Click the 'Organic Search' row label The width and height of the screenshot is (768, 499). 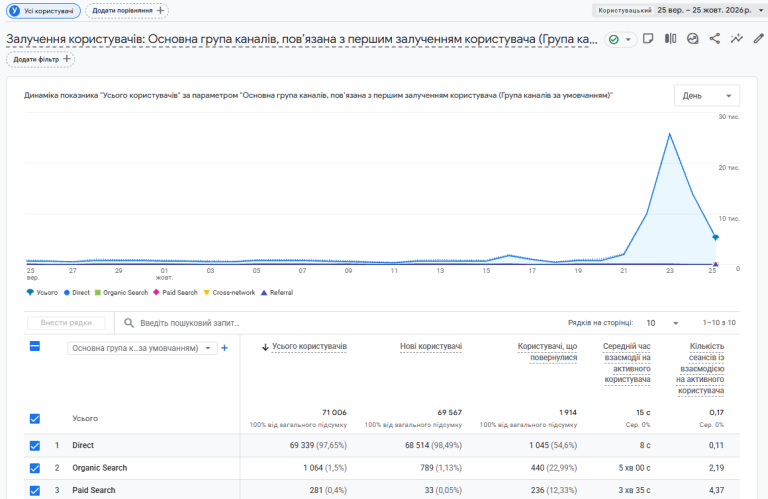pyautogui.click(x=99, y=468)
